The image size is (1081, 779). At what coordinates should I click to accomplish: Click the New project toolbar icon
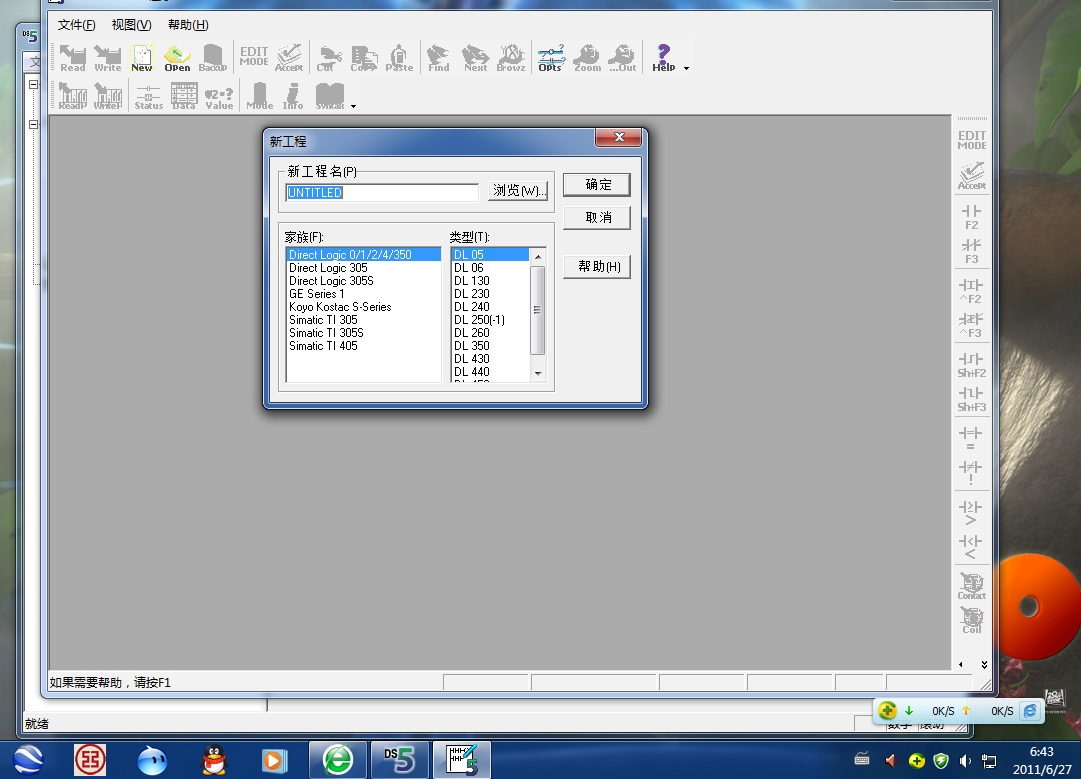click(x=142, y=58)
